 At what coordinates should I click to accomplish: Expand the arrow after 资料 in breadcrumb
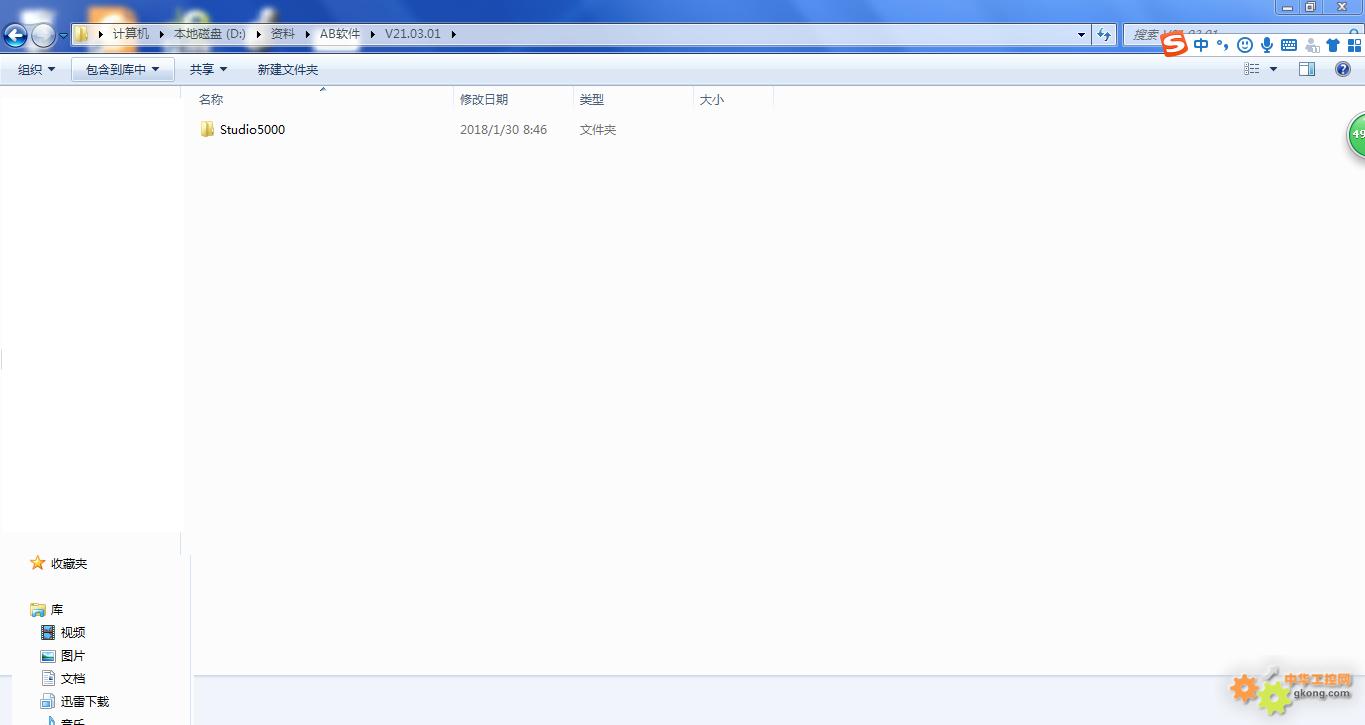tap(307, 34)
